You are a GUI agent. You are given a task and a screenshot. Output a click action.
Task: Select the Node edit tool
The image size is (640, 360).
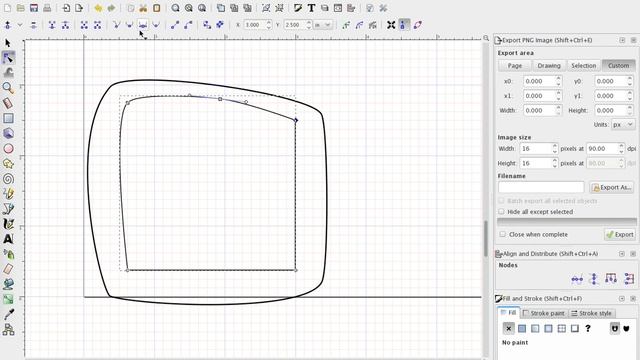coord(8,58)
